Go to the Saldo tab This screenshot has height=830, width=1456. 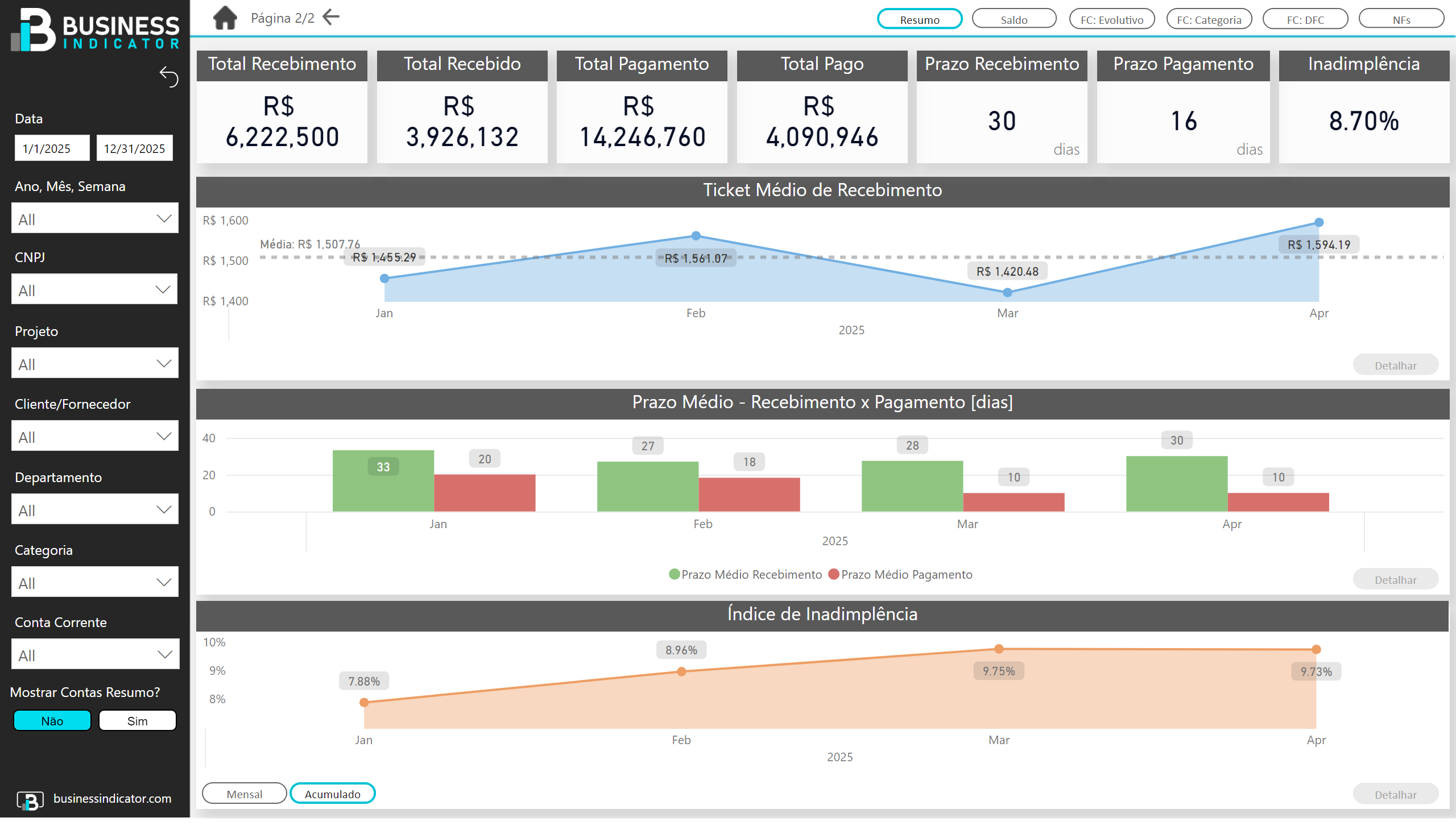(1014, 19)
